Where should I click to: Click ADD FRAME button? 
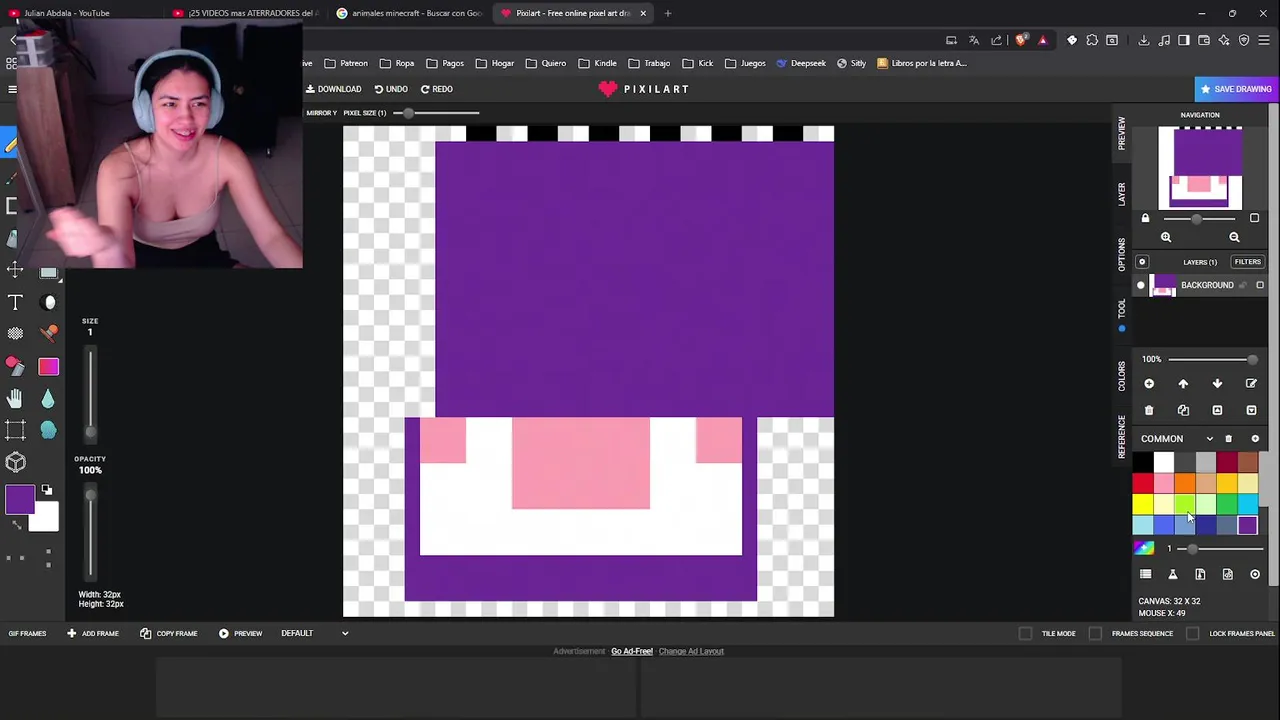point(93,633)
